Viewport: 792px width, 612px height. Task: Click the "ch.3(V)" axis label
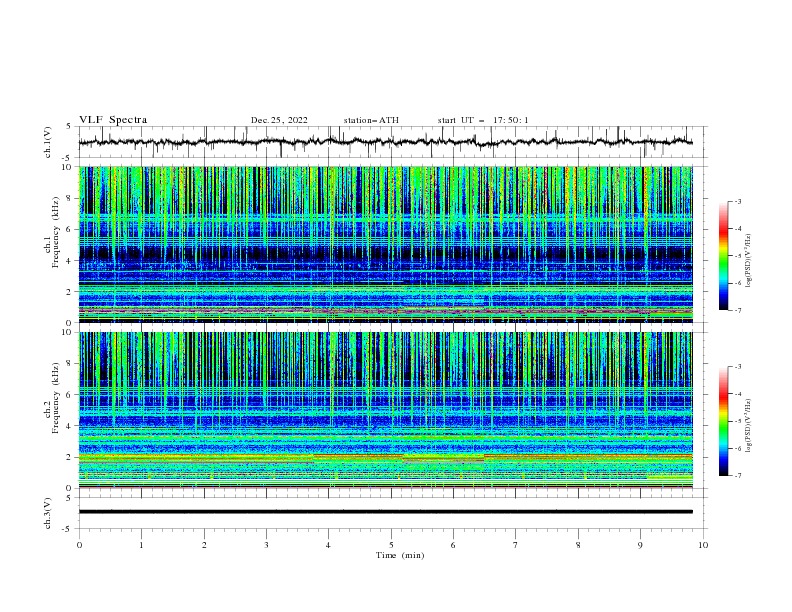click(48, 513)
